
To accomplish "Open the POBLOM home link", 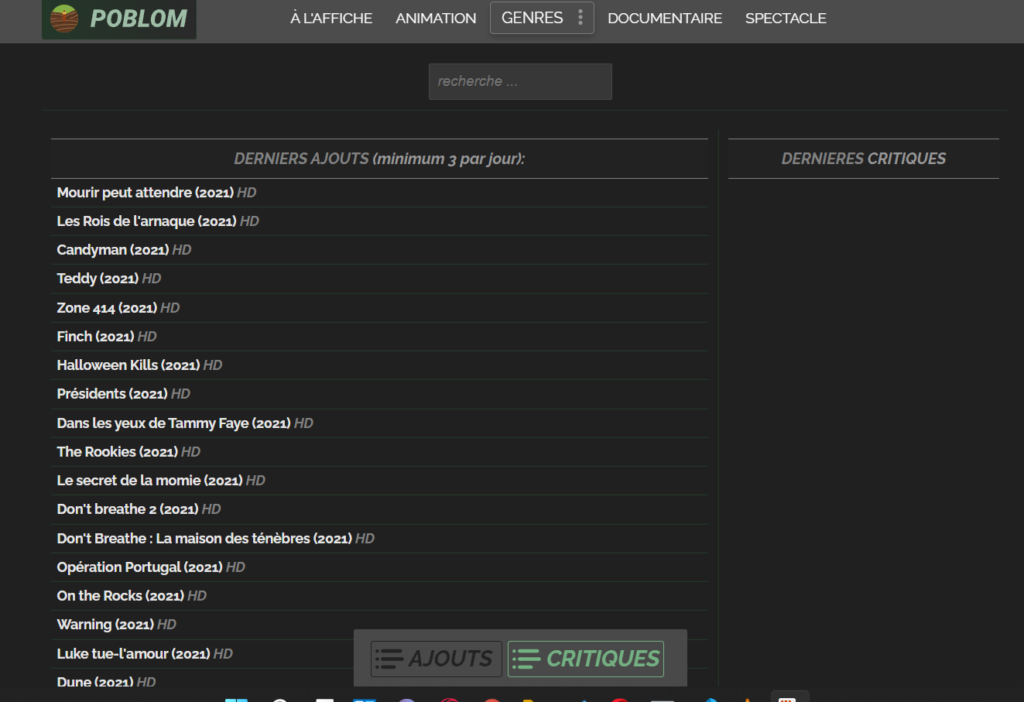I will (119, 19).
